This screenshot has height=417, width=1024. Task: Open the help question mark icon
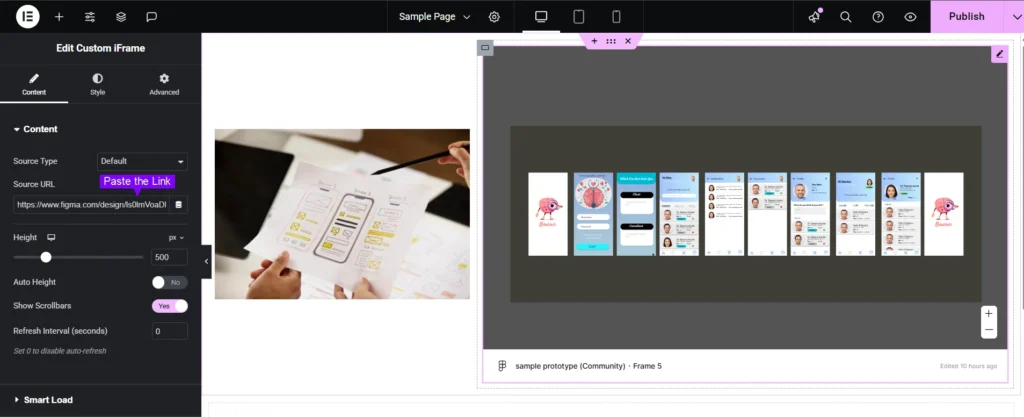pos(878,17)
